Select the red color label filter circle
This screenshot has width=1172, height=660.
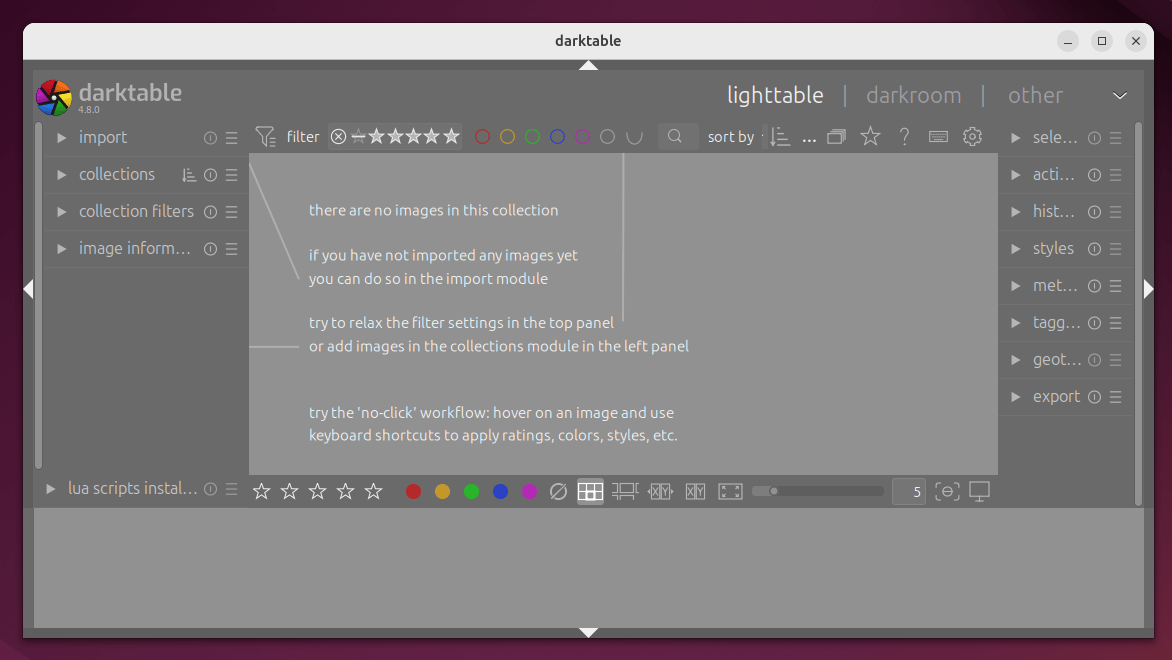pyautogui.click(x=482, y=136)
